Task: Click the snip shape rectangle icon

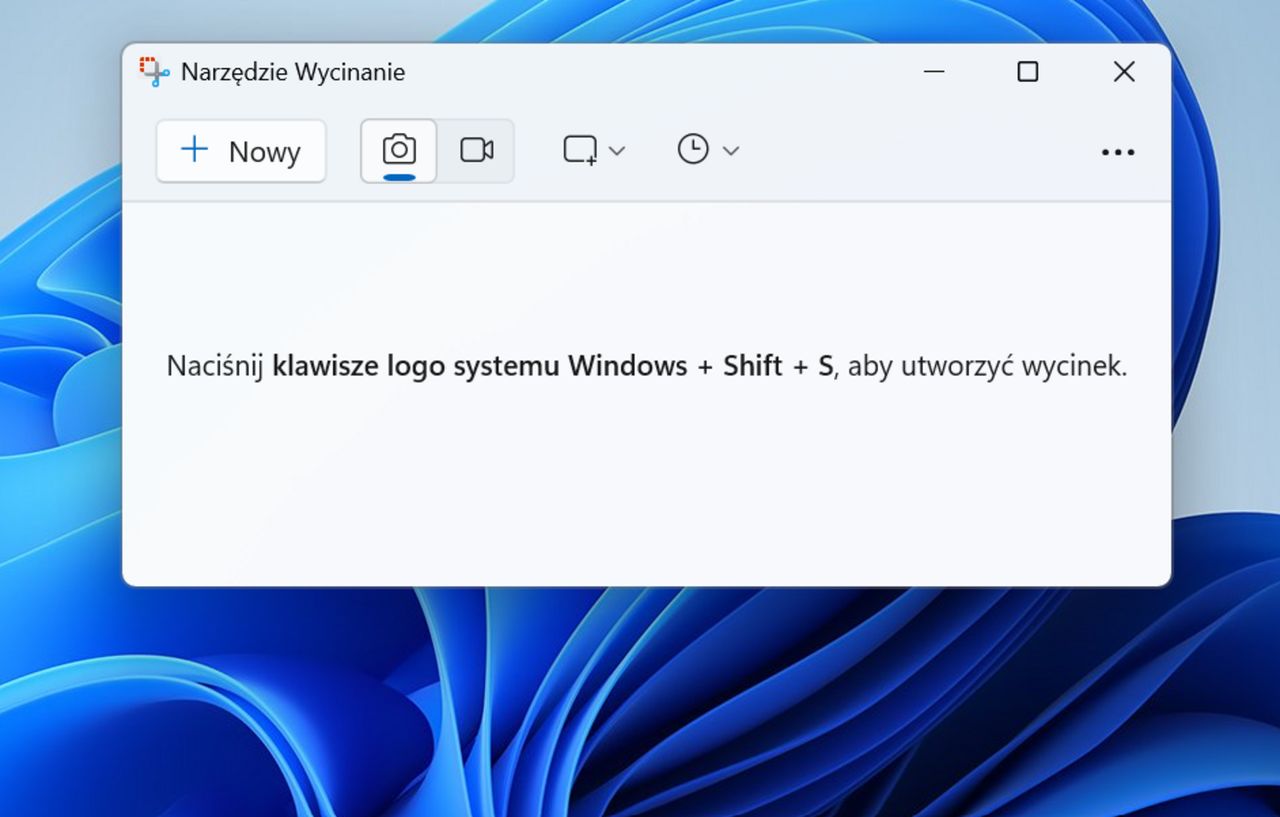Action: click(x=580, y=149)
